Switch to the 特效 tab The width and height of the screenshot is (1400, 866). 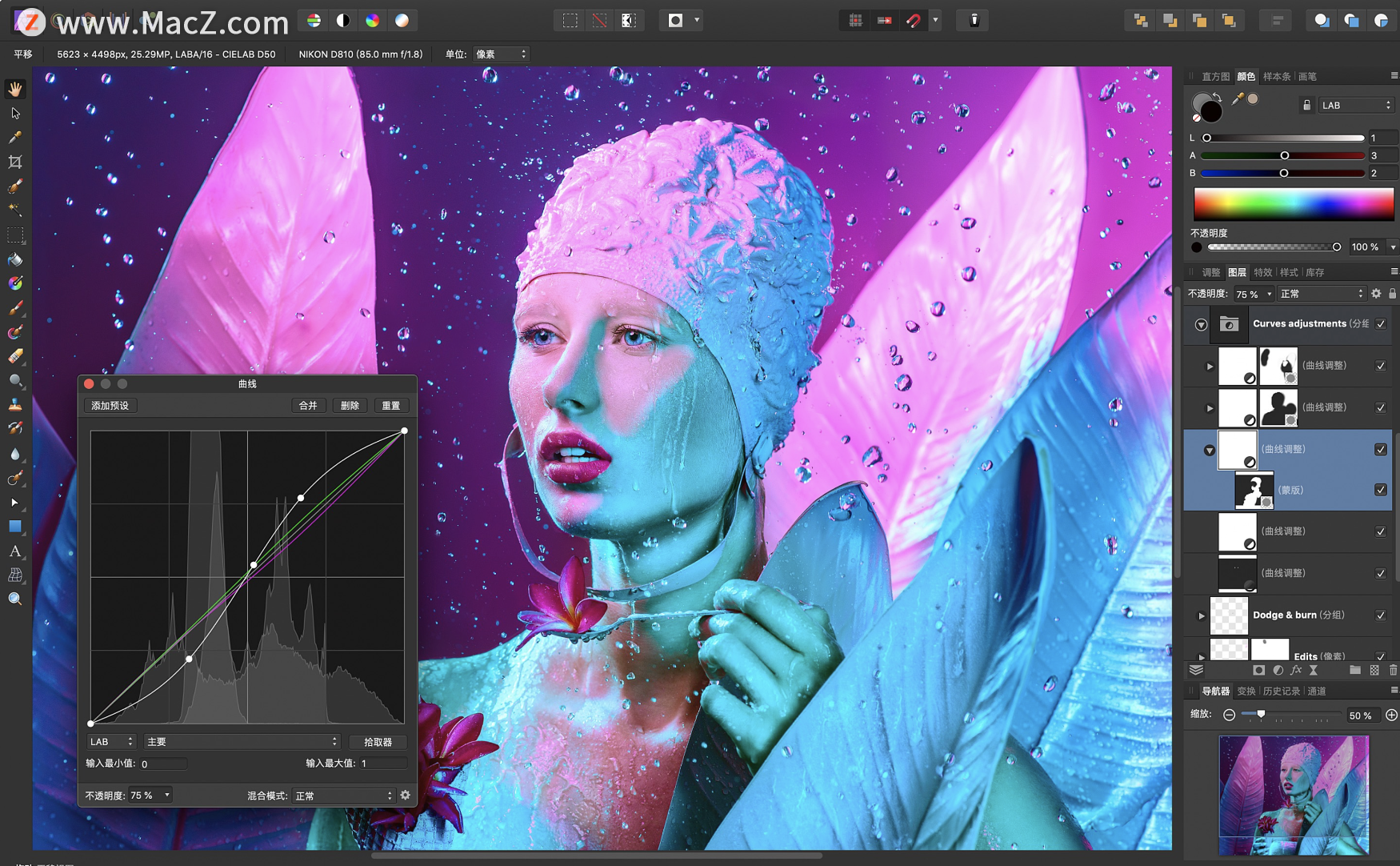coord(1262,272)
